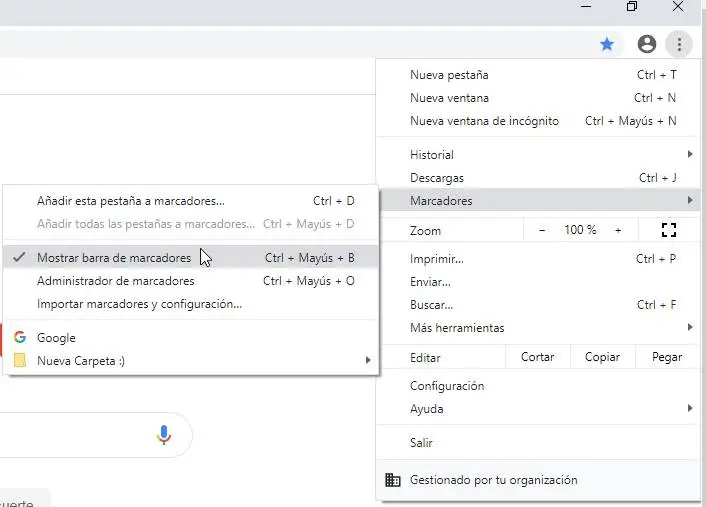Toggle Mostrar barra de marcadores checkmark
This screenshot has height=507, width=706.
[x=20, y=258]
